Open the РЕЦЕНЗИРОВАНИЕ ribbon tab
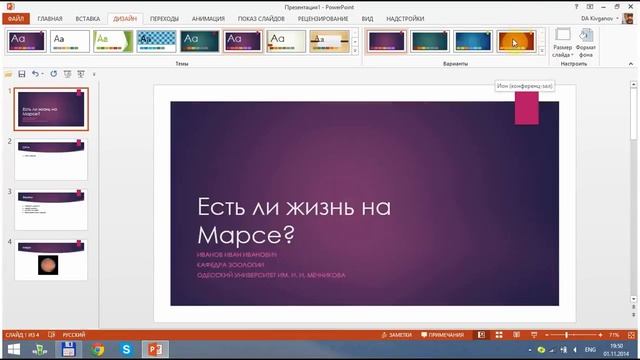The width and height of the screenshot is (640, 360). click(323, 19)
